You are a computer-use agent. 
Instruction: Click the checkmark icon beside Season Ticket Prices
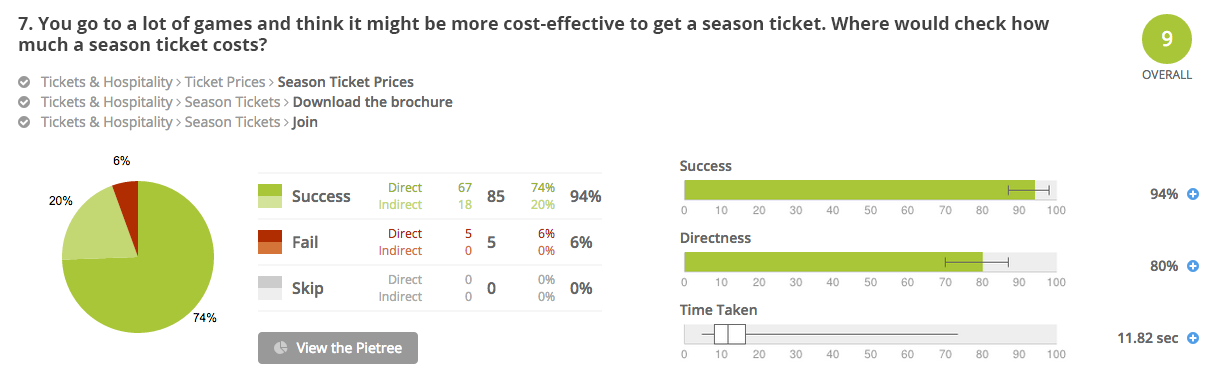coord(24,82)
